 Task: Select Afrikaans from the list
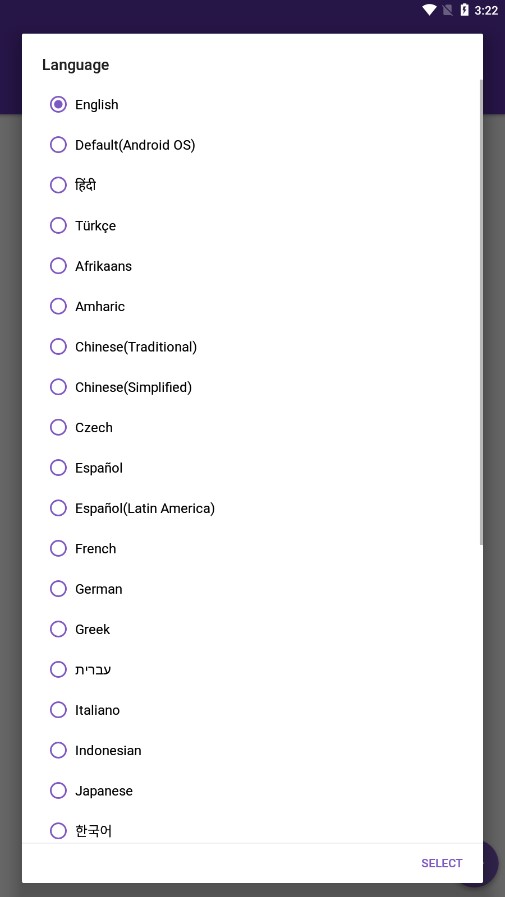(252, 266)
